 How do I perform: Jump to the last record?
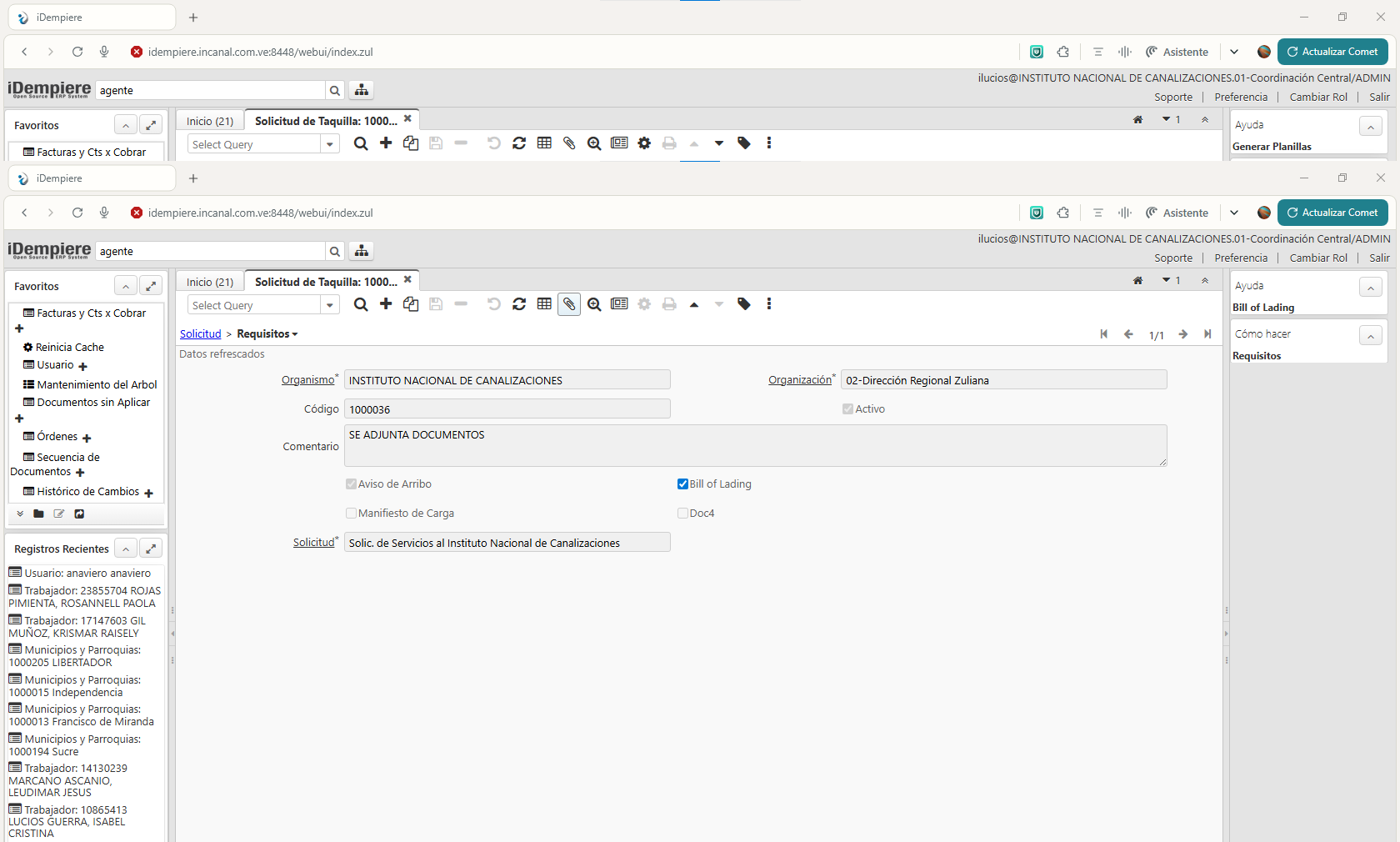click(x=1207, y=334)
